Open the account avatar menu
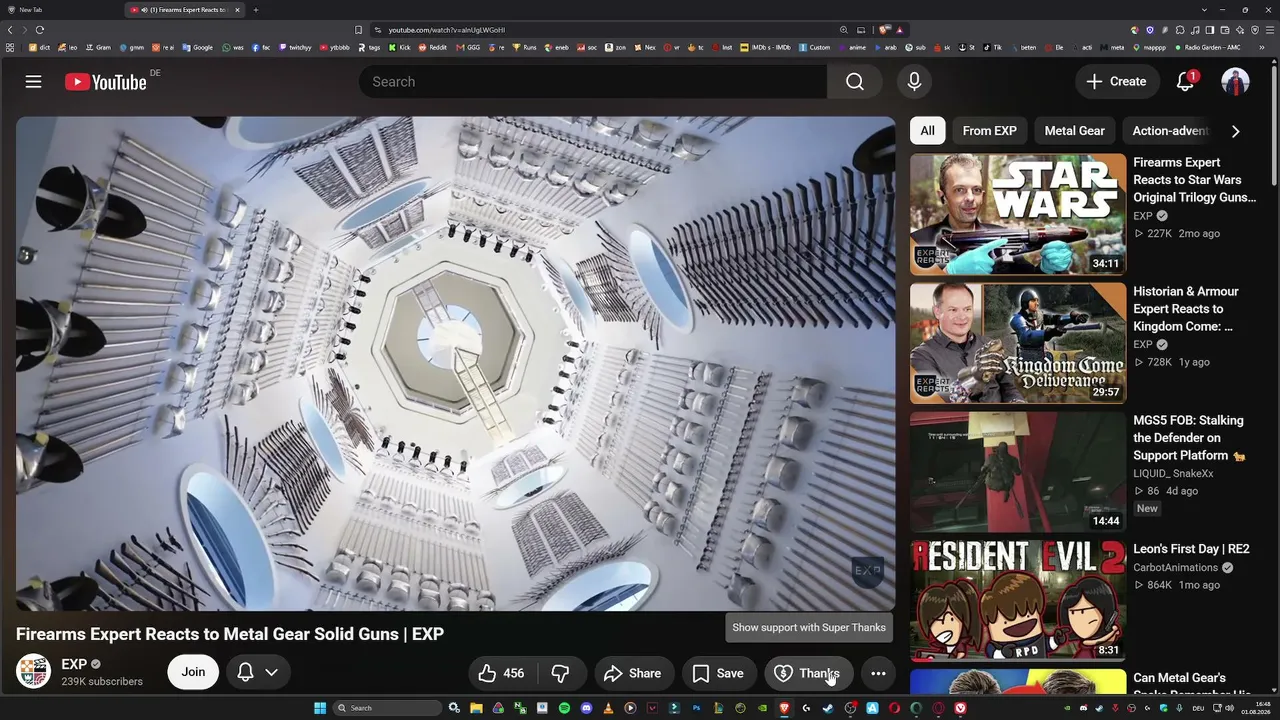 (x=1235, y=82)
